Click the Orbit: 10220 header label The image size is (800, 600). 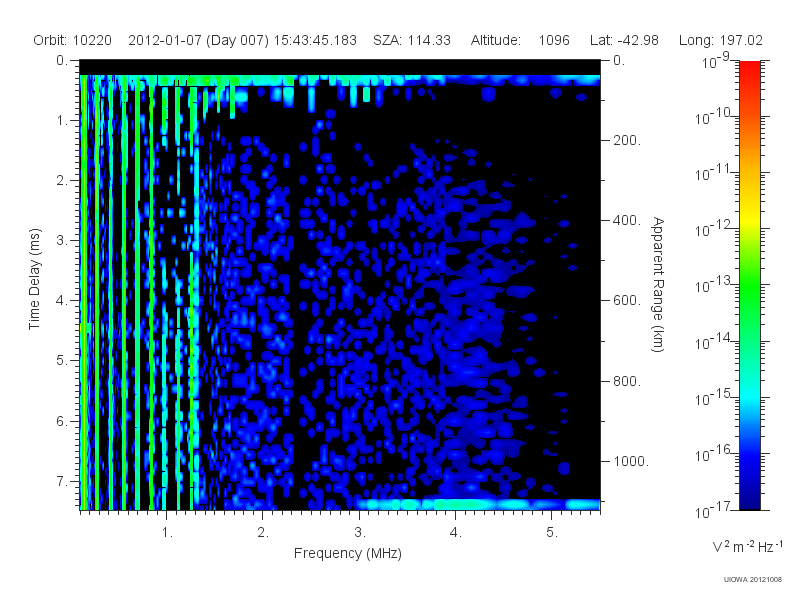(x=72, y=40)
